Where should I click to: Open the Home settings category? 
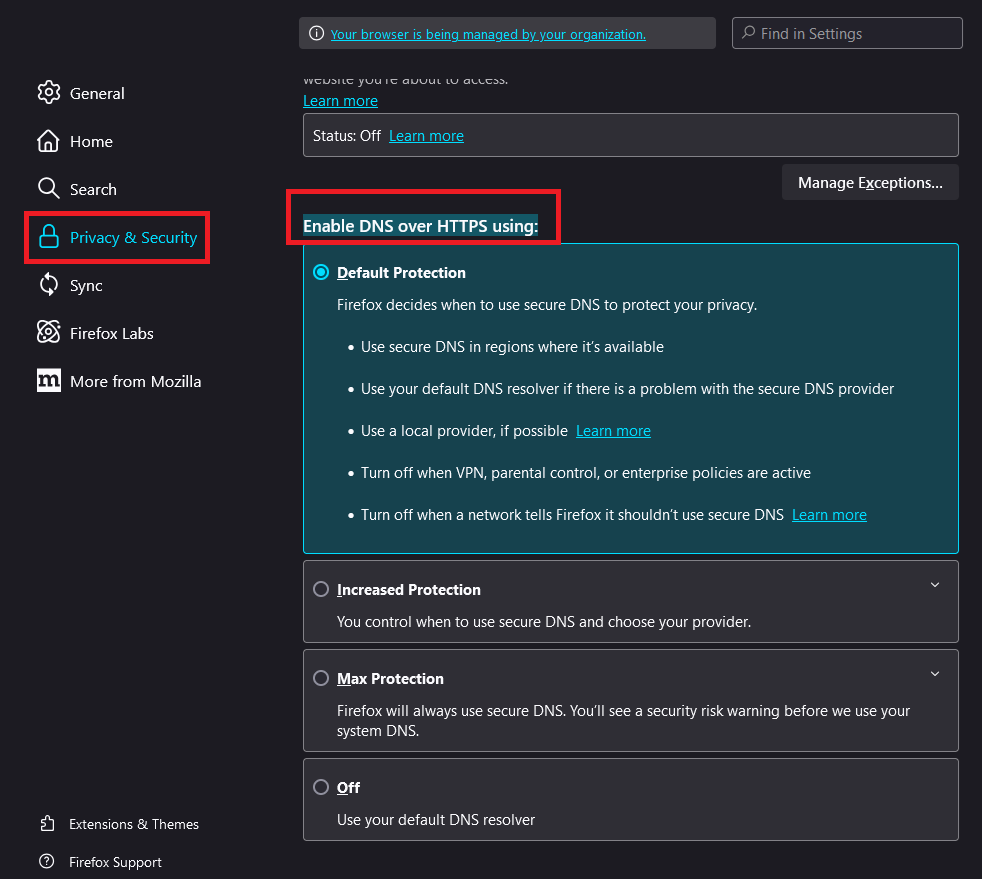point(91,141)
